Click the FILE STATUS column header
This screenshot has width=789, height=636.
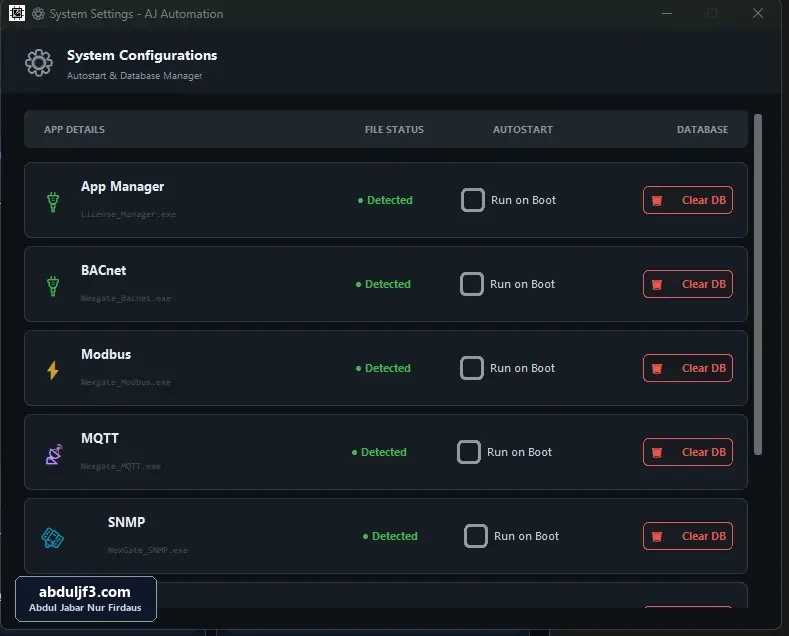tap(394, 129)
